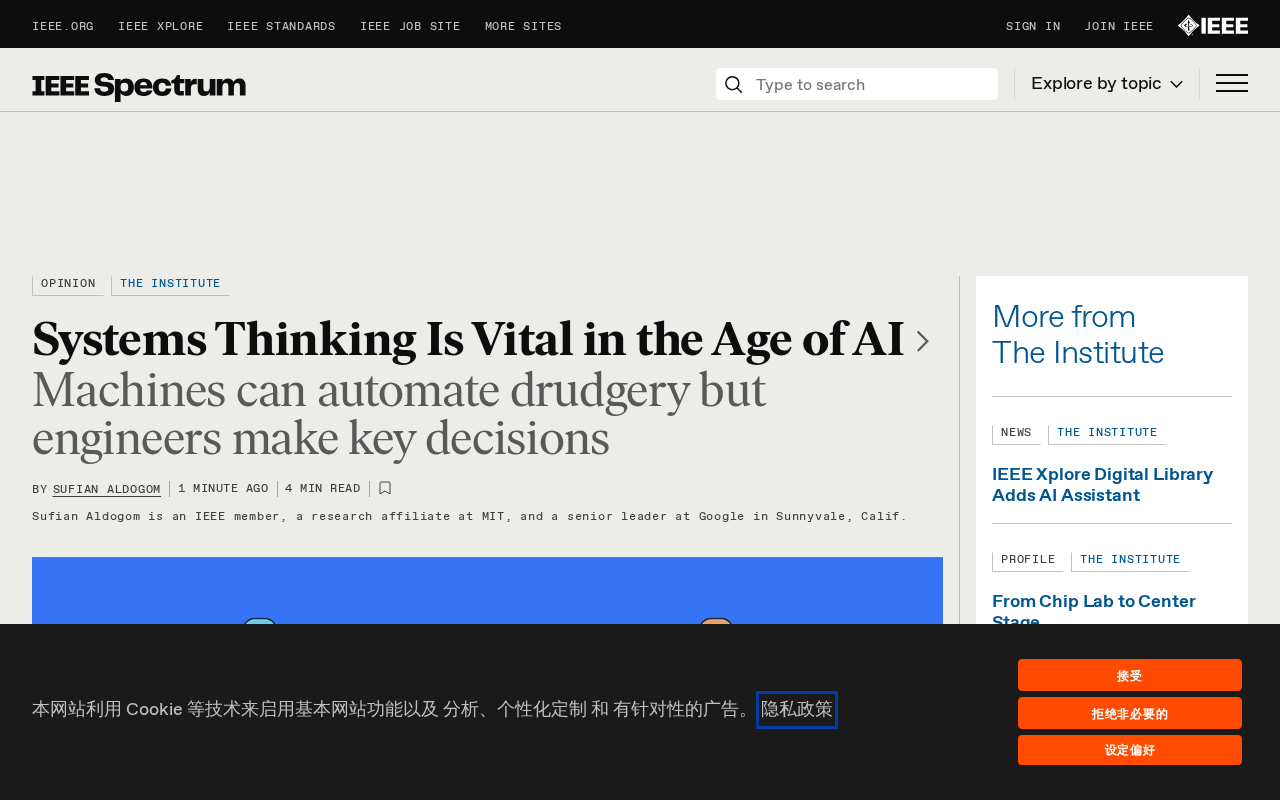Expand the Explore by topic dropdown
The height and width of the screenshot is (800, 1280).
[x=1107, y=84]
